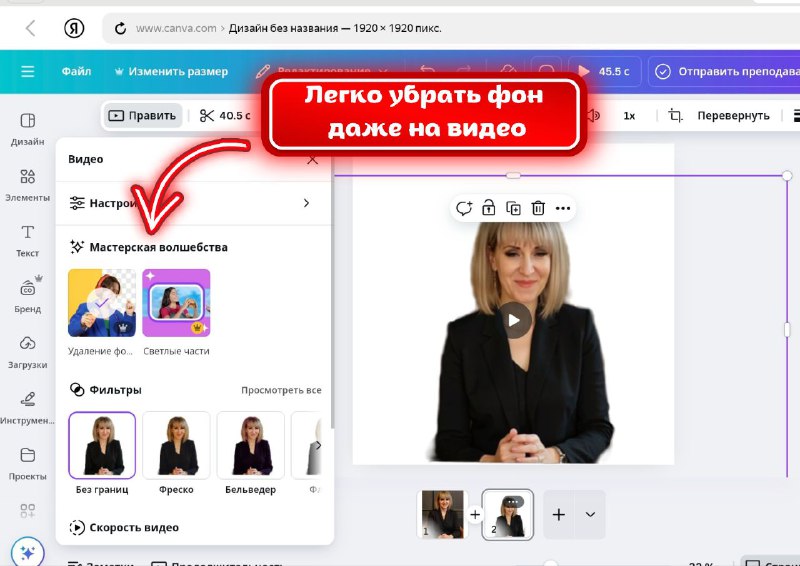Image resolution: width=800 pixels, height=566 pixels.
Task: Open the Файл menu
Action: (76, 71)
